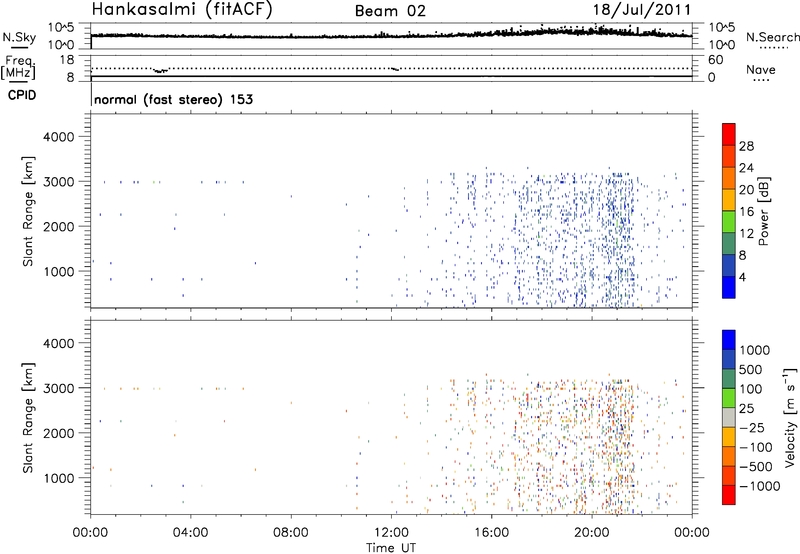The height and width of the screenshot is (554, 800).
Task: Select the -100 label on Velocity bar
Action: point(756,447)
